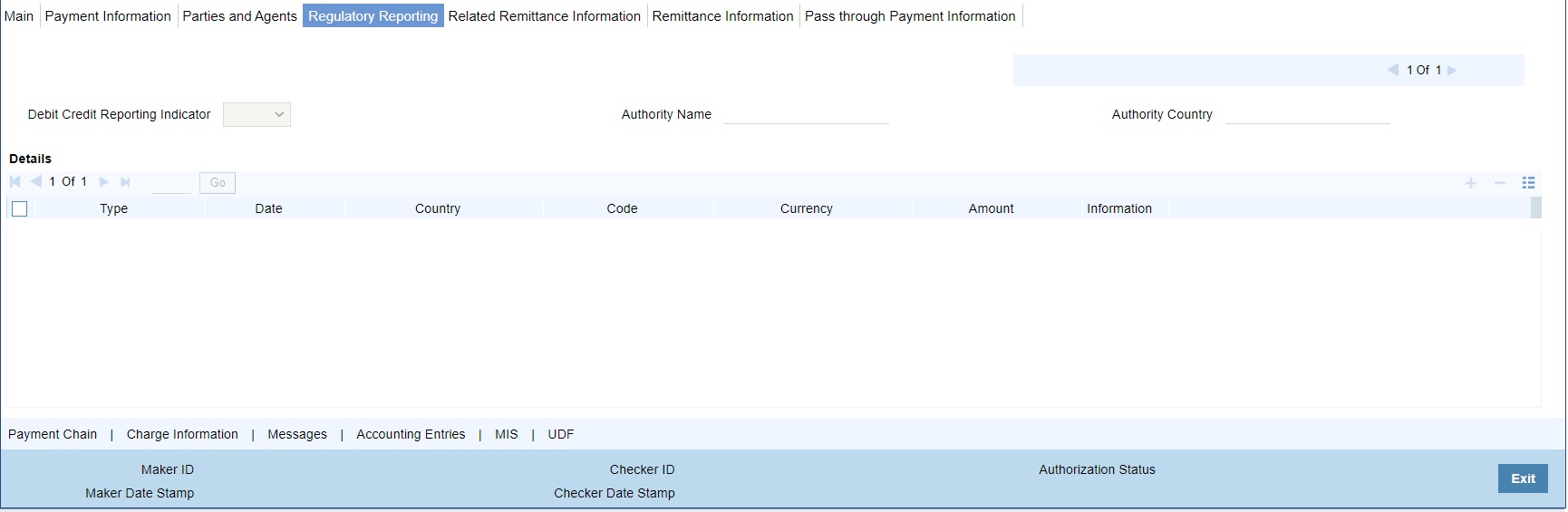Click the Details grid vertical scrollbar
This screenshot has height=512, width=1568.
1536,208
